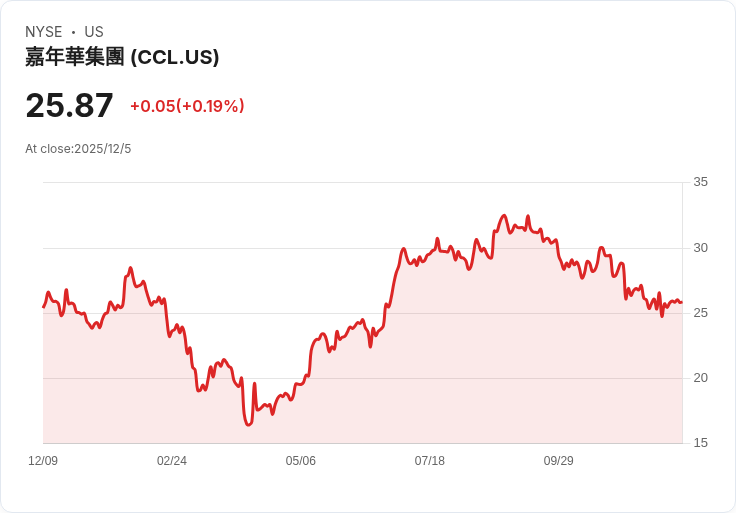
Task: Click the 35 price axis label
Action: (x=700, y=182)
